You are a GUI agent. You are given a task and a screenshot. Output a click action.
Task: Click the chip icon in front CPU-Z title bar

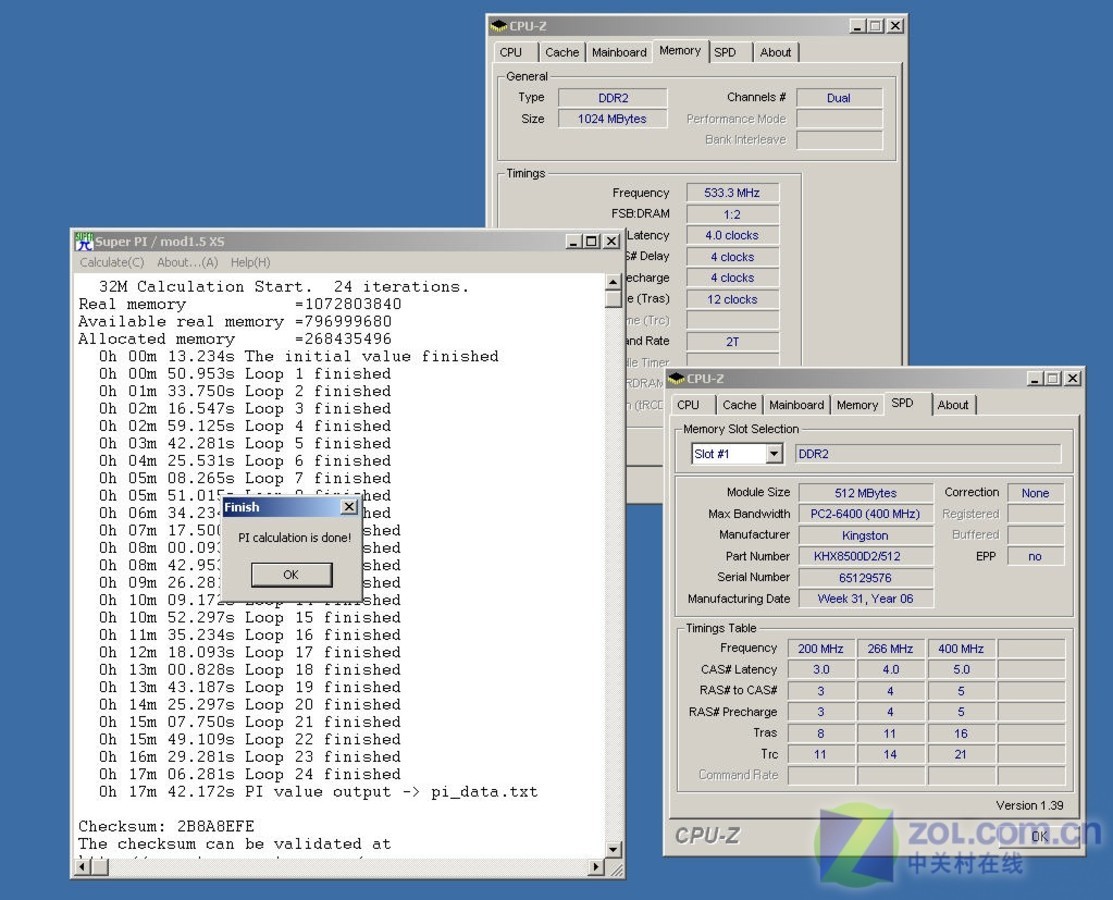[676, 378]
